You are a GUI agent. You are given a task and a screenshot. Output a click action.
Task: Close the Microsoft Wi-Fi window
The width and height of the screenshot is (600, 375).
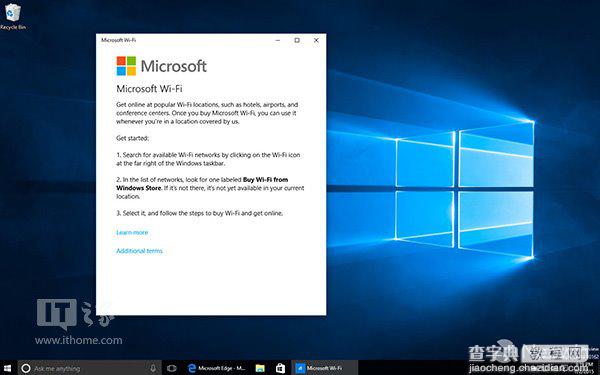click(316, 40)
